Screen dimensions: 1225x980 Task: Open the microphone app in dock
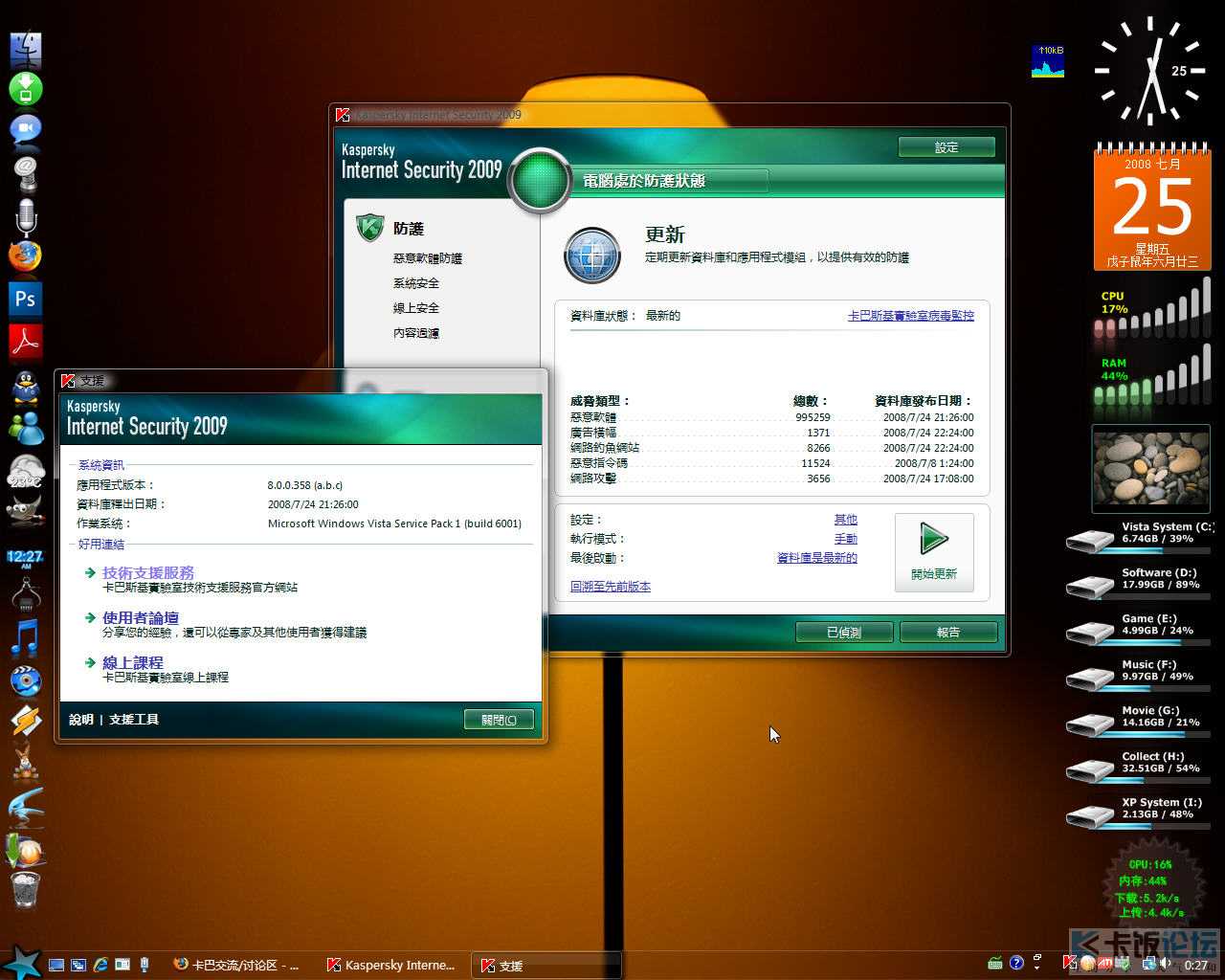click(26, 215)
